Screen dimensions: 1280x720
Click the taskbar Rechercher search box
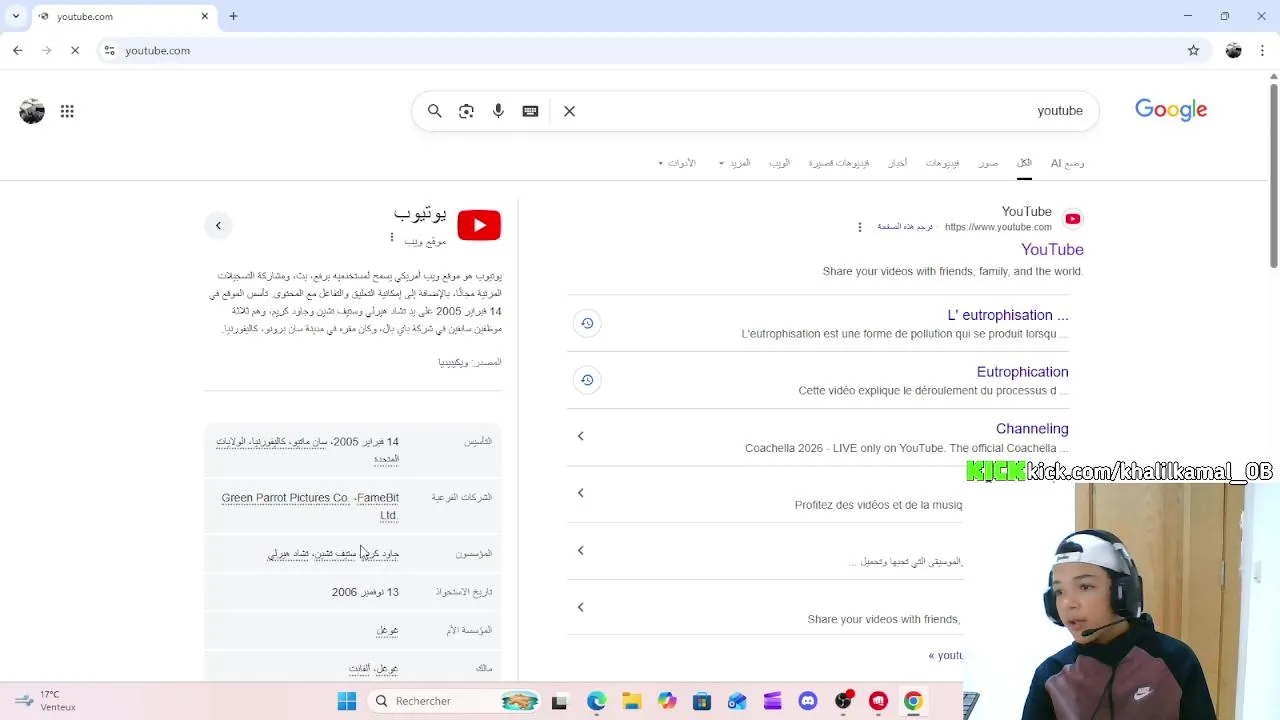pos(455,701)
